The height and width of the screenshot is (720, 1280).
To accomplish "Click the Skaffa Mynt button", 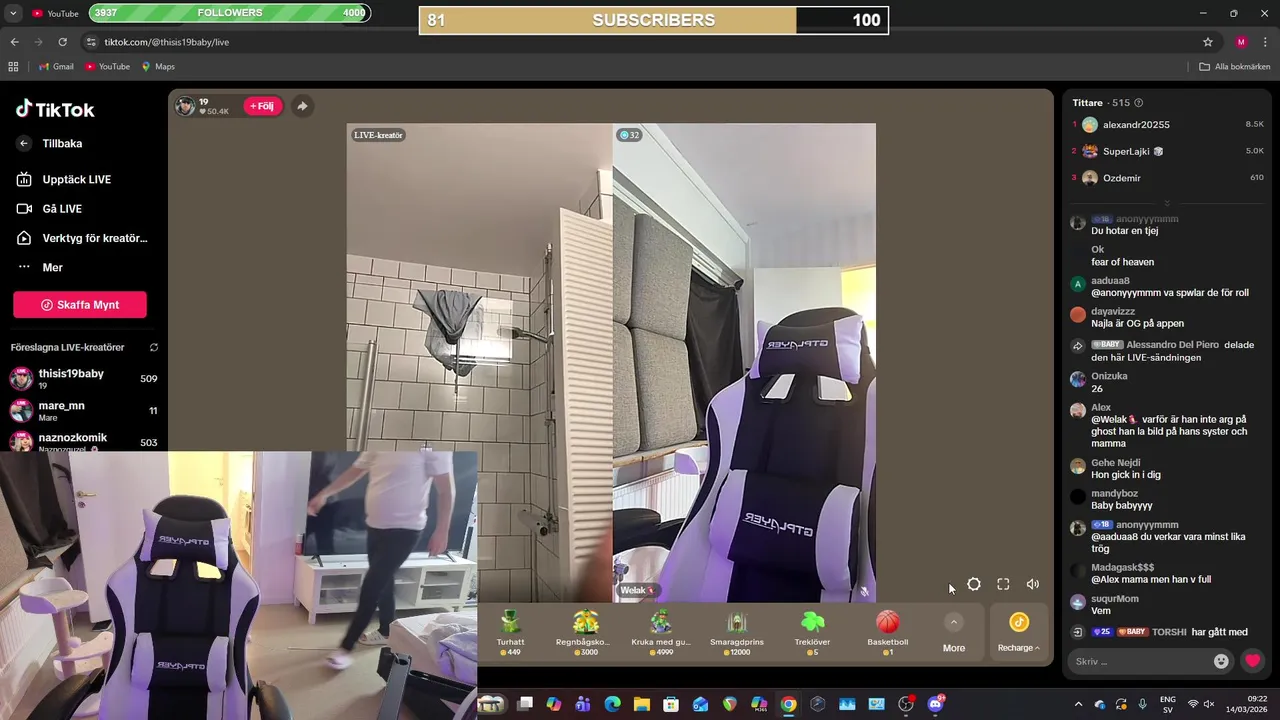I will point(80,305).
